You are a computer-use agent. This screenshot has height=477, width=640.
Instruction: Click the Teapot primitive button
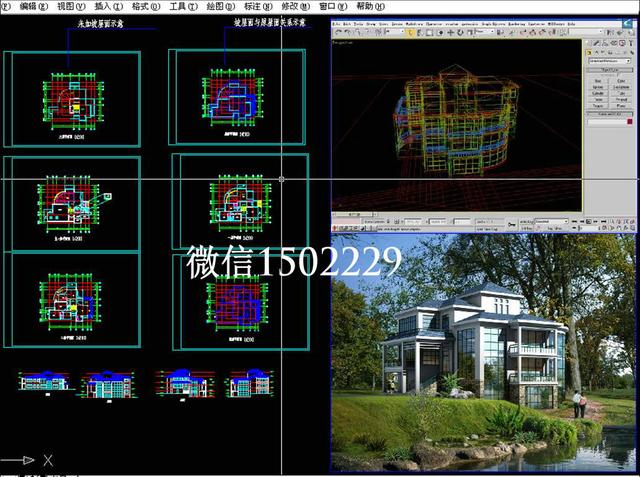point(598,105)
